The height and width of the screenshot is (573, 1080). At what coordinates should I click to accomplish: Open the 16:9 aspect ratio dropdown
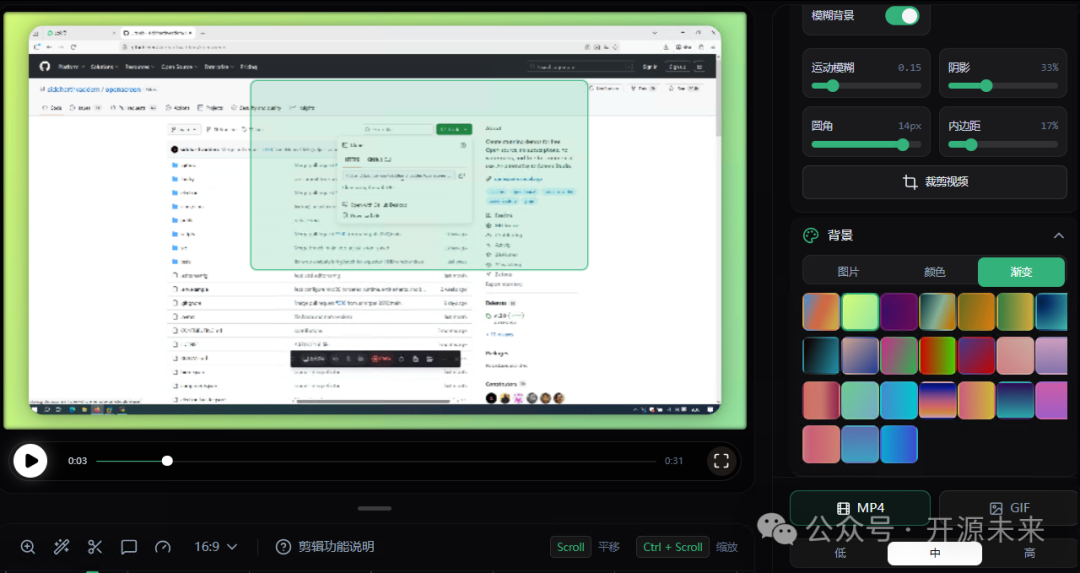216,547
